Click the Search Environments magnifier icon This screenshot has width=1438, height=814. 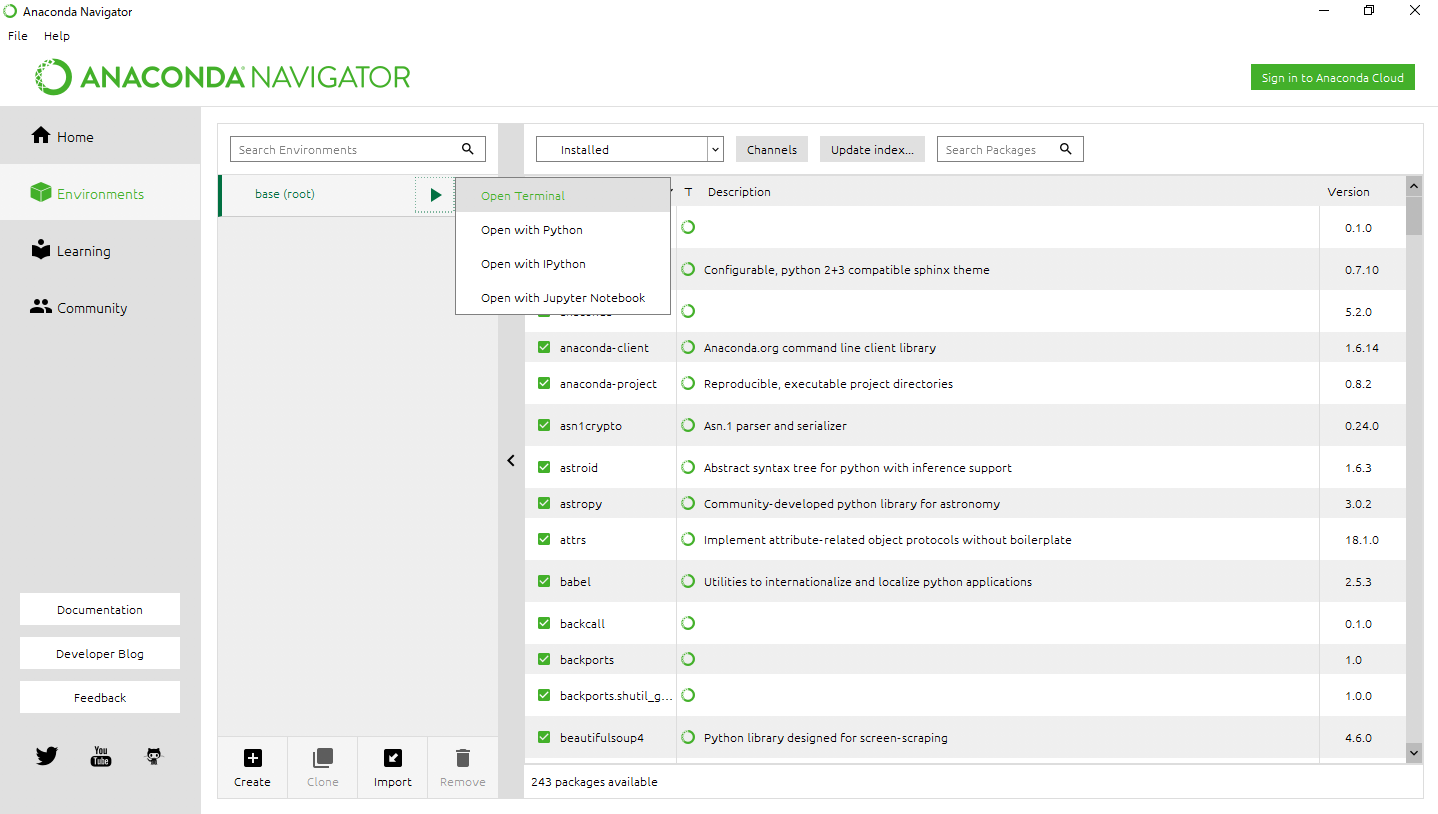pyautogui.click(x=468, y=149)
